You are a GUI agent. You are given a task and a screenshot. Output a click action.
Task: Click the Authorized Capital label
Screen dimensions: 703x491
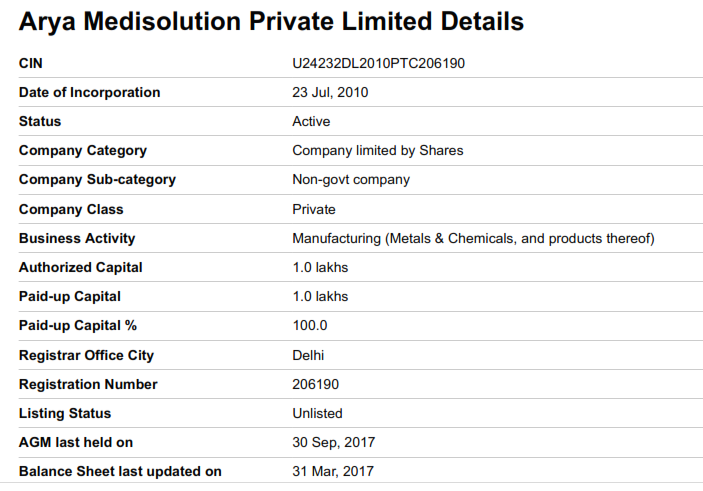tap(80, 268)
